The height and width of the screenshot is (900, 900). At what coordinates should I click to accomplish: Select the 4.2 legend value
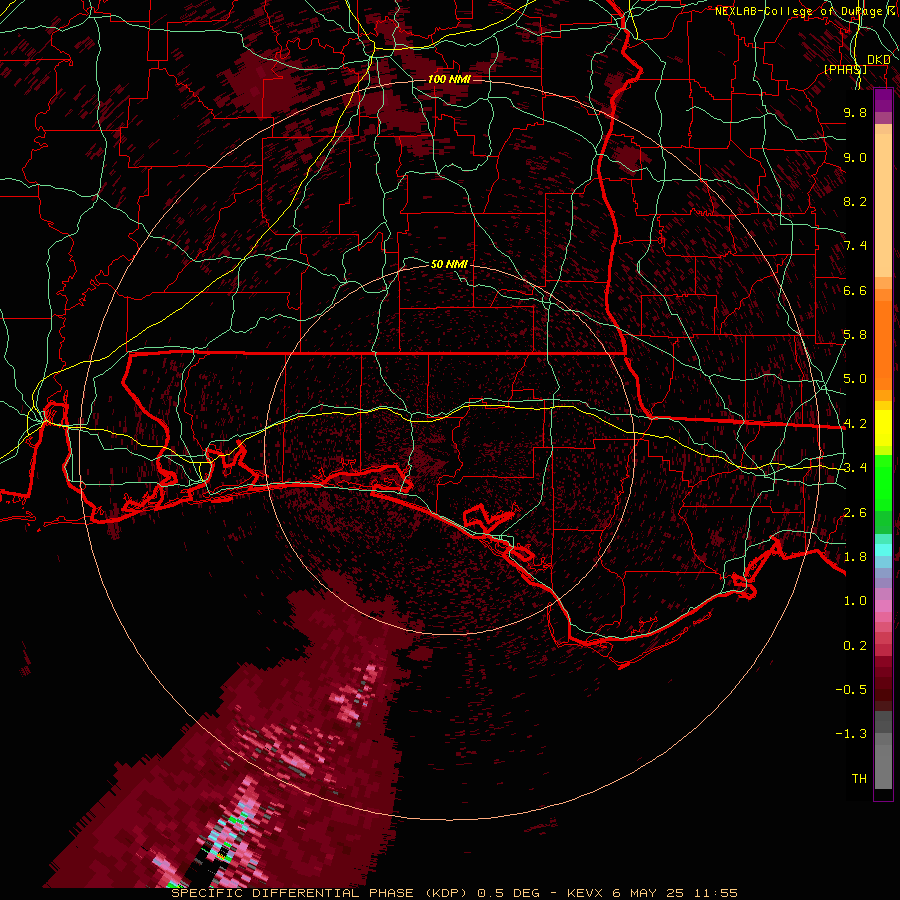point(855,424)
